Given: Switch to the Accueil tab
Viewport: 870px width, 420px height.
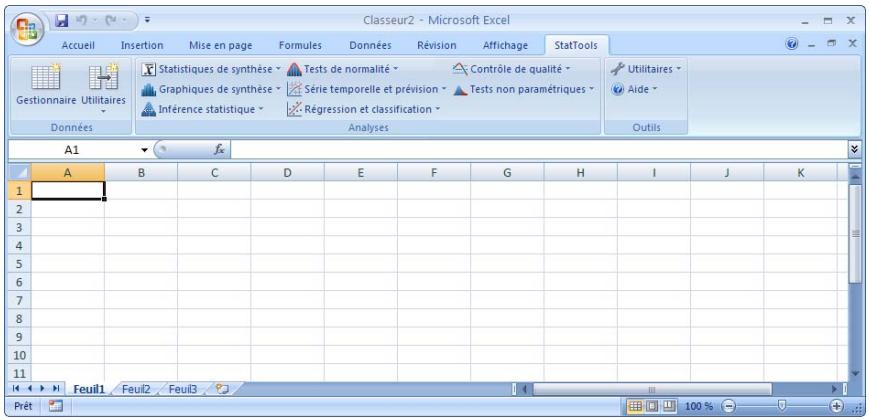Looking at the screenshot, I should coord(78,45).
